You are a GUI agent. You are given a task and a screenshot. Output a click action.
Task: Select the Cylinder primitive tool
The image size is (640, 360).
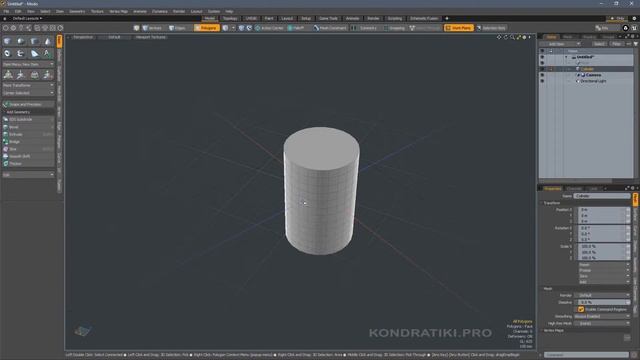click(x=34, y=41)
